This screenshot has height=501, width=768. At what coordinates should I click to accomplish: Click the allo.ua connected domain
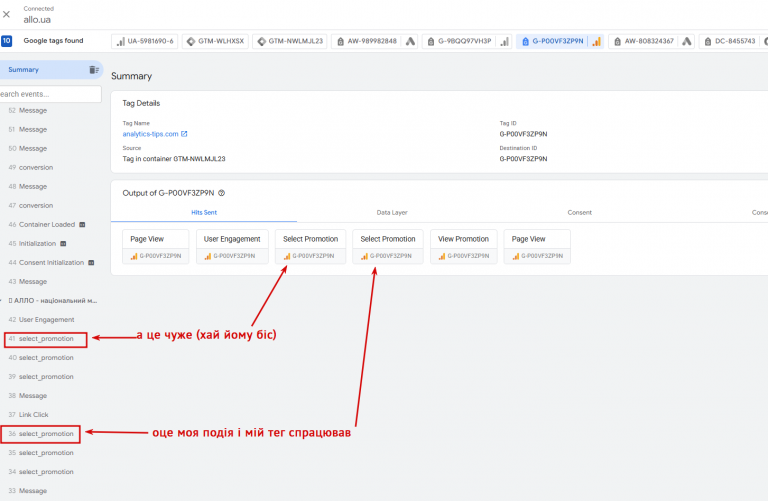click(x=37, y=20)
